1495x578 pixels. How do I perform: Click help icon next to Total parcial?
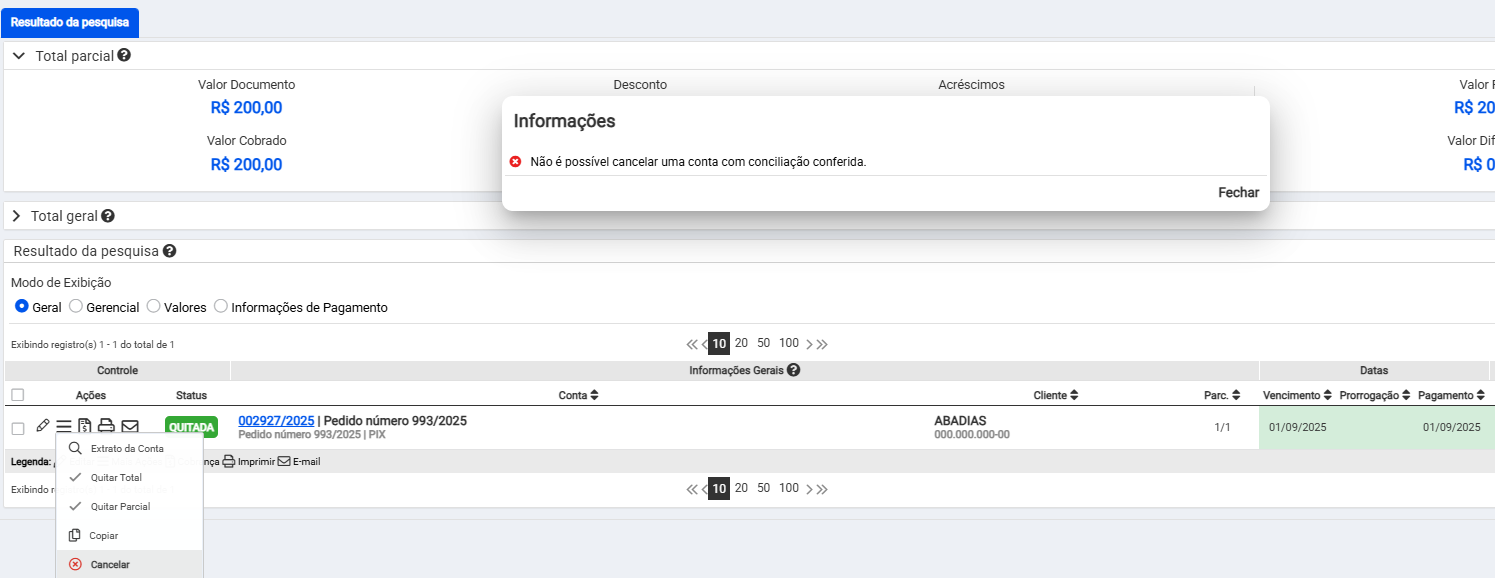click(124, 55)
